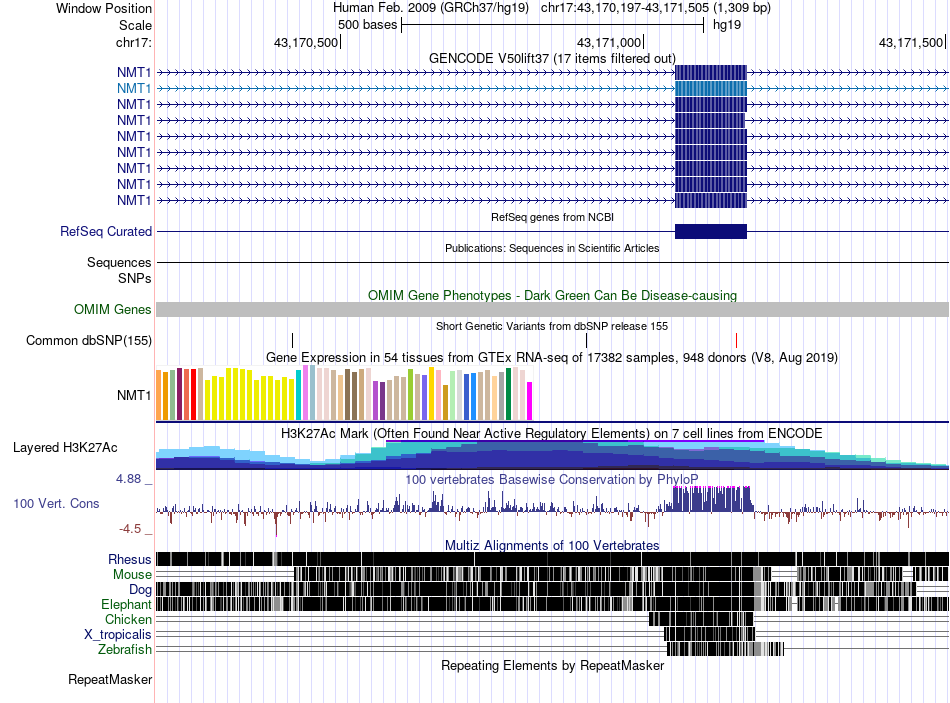Click the 43,170,500 coordinate on the ruler
The height and width of the screenshot is (703, 950).
(306, 42)
